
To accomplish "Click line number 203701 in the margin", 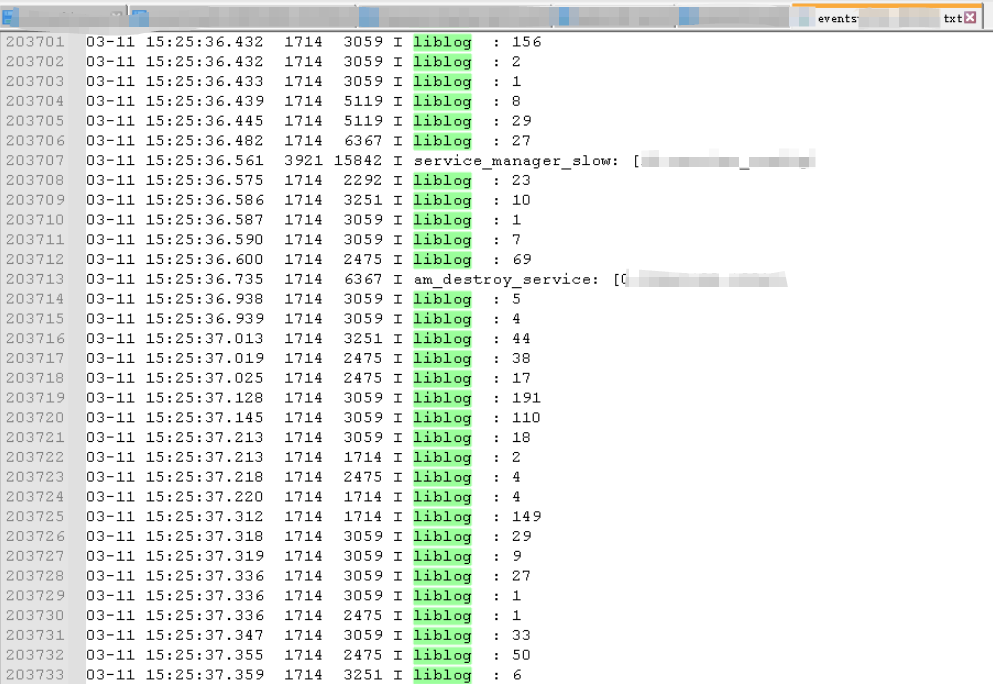I will pyautogui.click(x=35, y=42).
